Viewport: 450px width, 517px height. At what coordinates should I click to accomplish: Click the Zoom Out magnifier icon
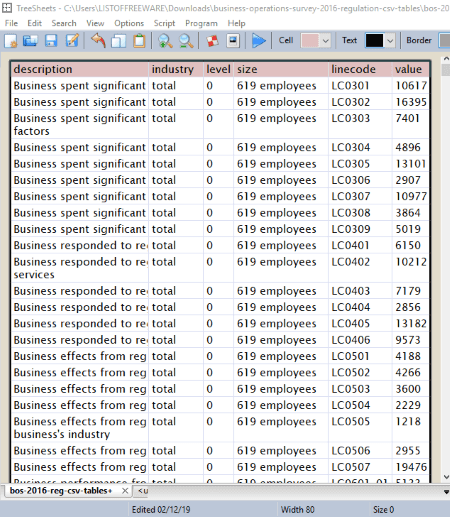point(186,41)
